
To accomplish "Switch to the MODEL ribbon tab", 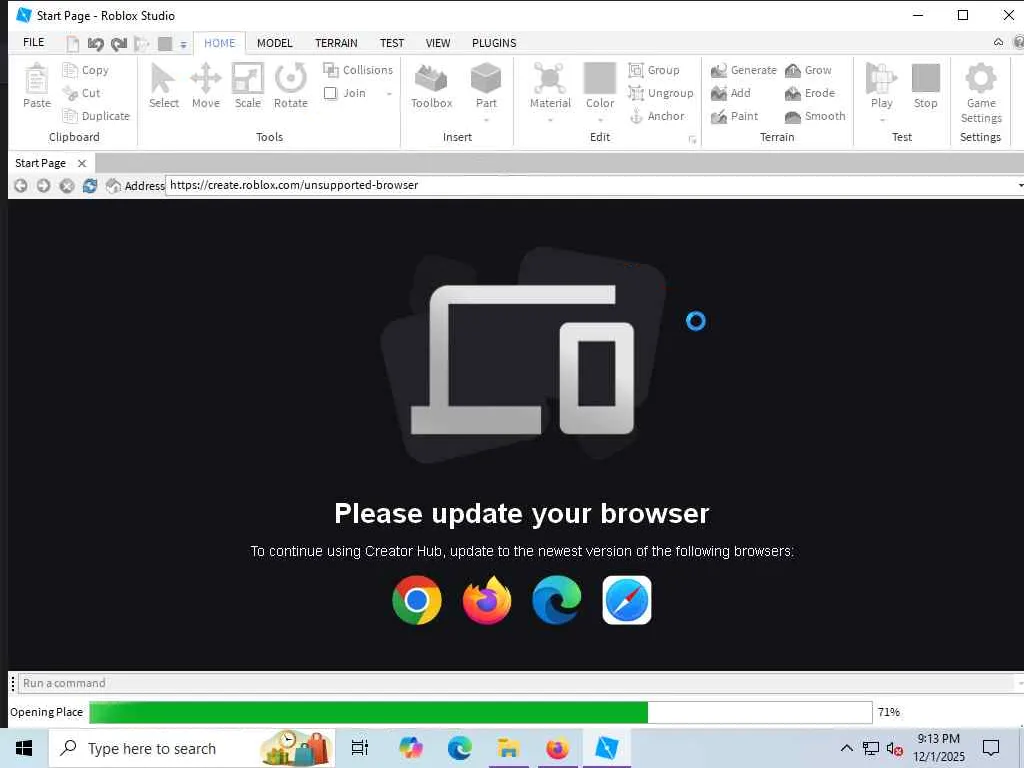I will pos(274,42).
